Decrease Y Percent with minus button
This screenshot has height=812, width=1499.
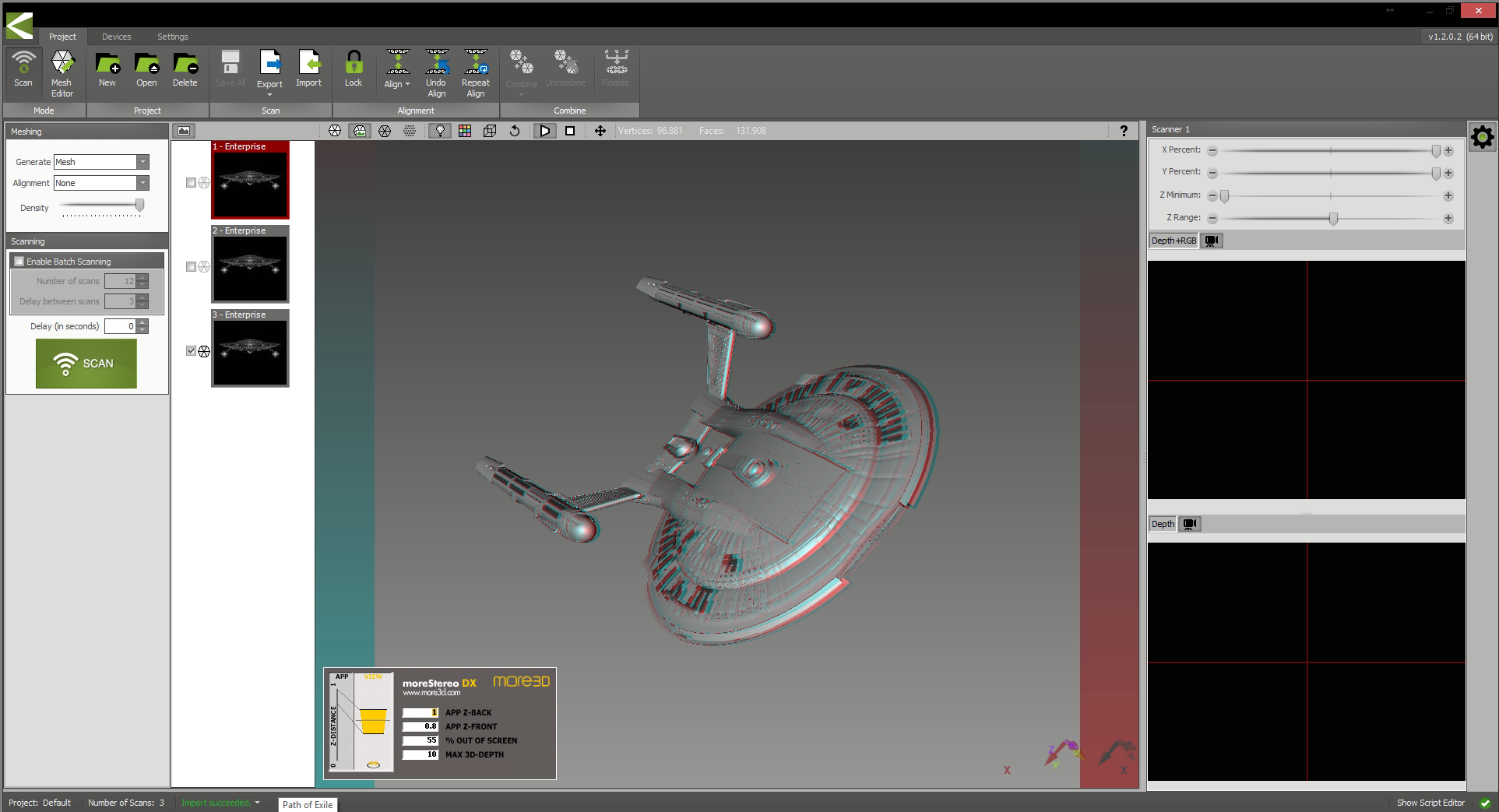click(1212, 173)
